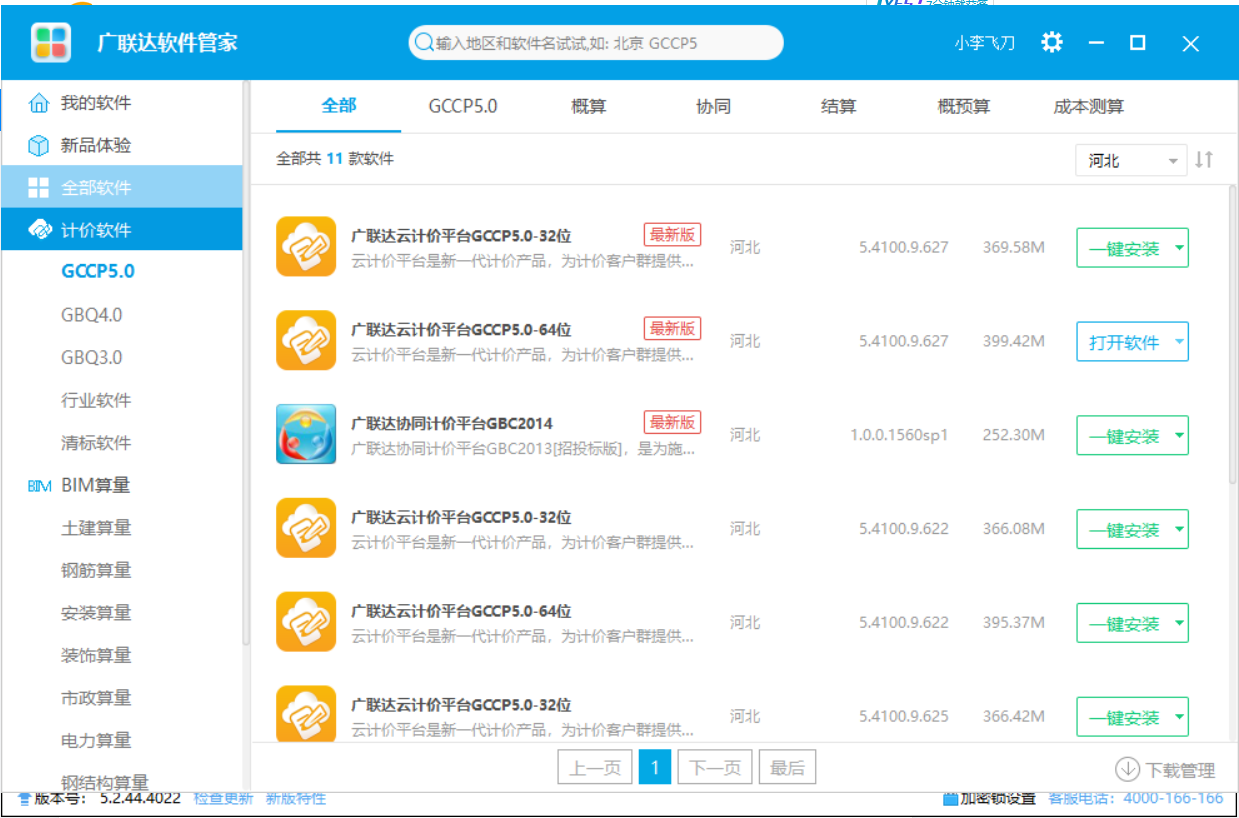Click the search magnifier icon
This screenshot has width=1239, height=818.
(x=425, y=43)
